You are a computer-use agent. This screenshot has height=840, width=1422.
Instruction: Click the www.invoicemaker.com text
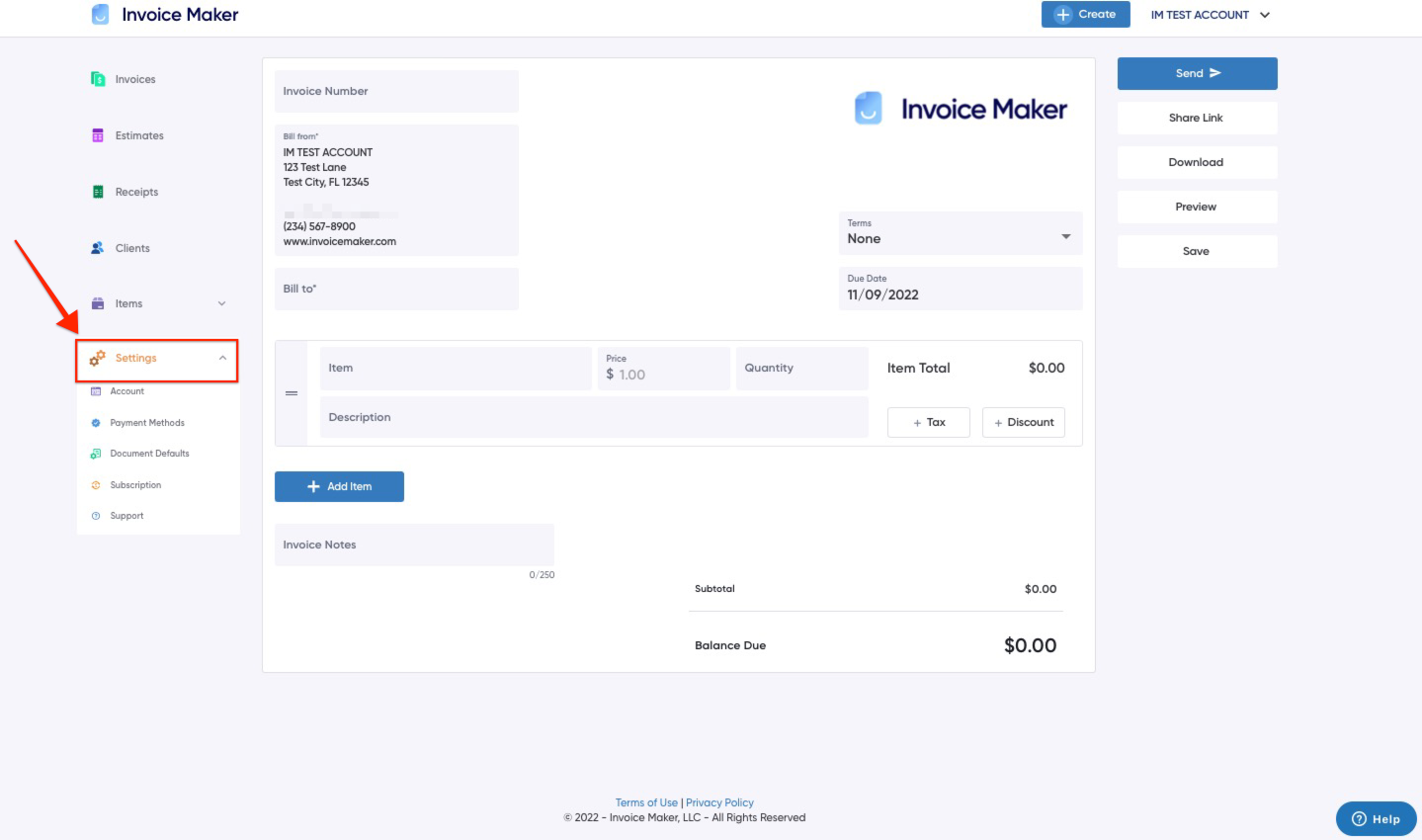[340, 241]
